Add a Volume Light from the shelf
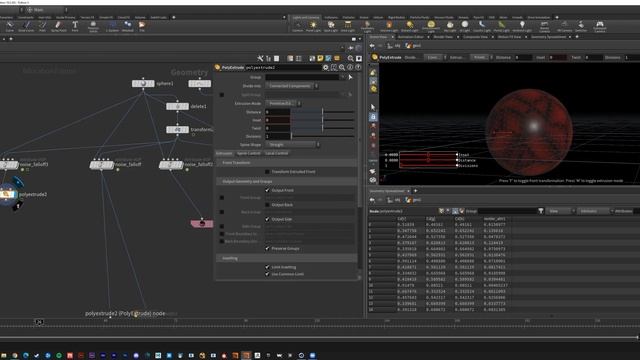Screen dimensions: 640x360 tap(389, 27)
